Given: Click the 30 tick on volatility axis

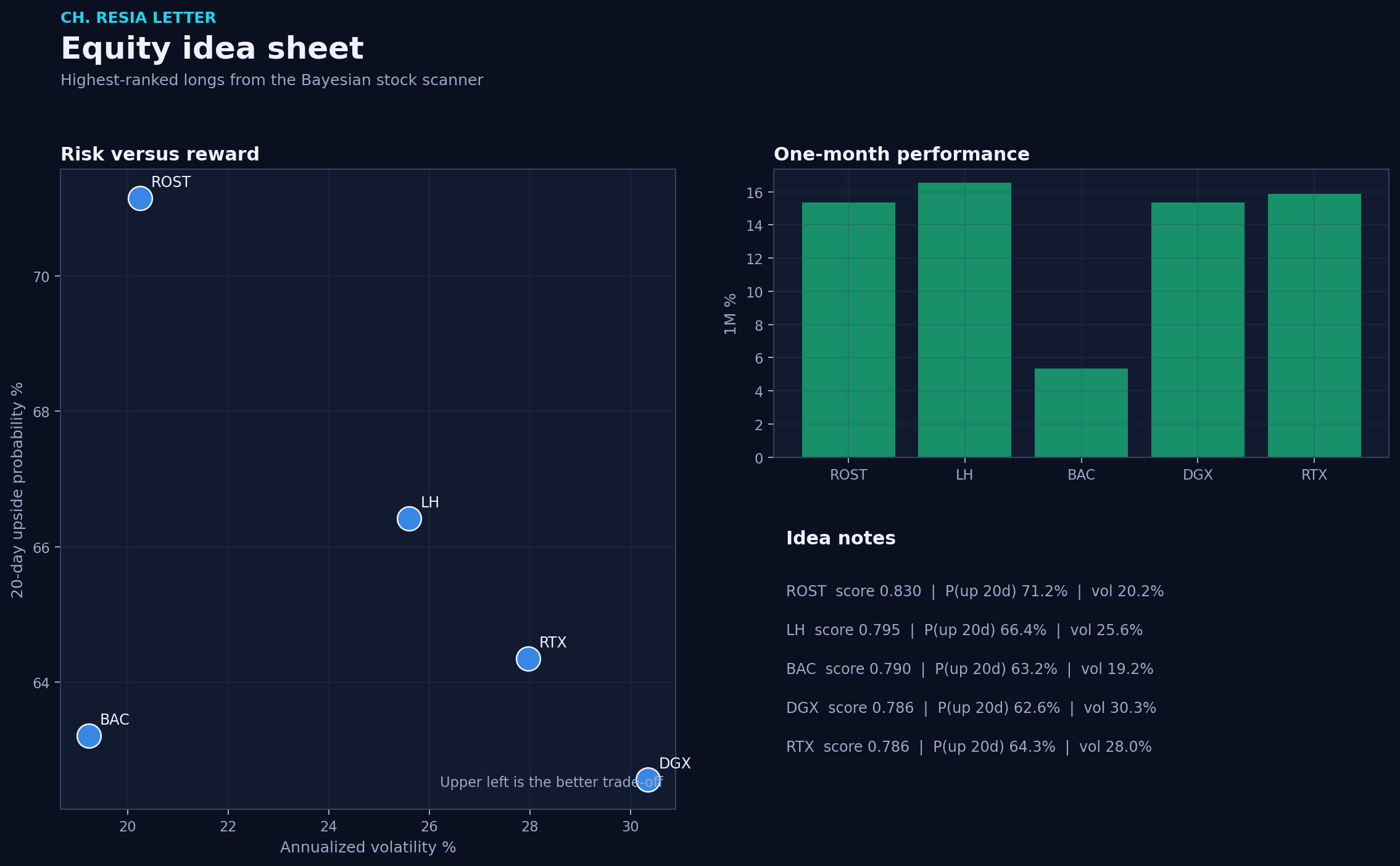Looking at the screenshot, I should pyautogui.click(x=631, y=827).
